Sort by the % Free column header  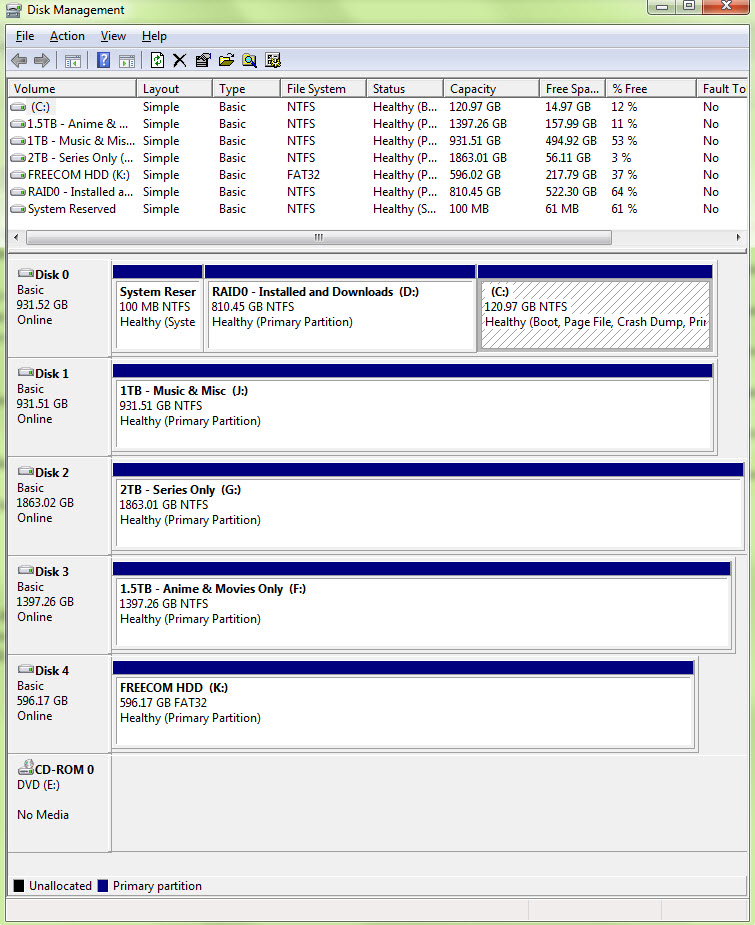(x=651, y=88)
